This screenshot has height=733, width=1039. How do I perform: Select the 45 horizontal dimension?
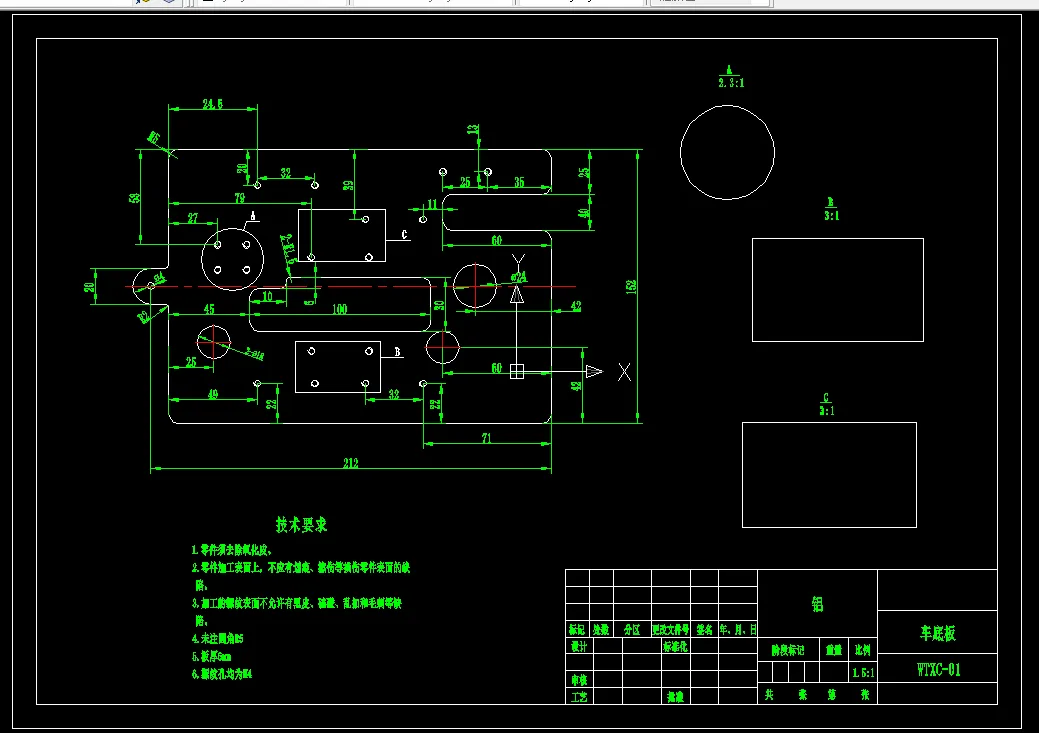point(209,309)
